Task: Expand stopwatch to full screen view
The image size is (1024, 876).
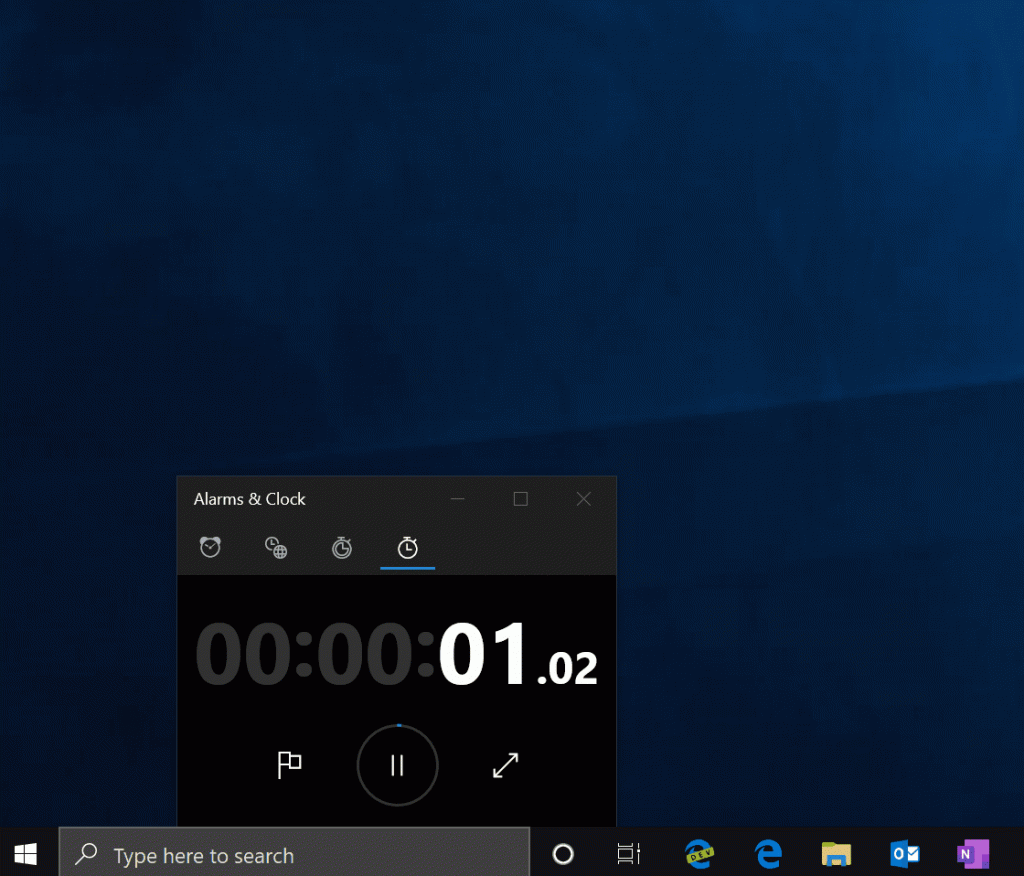Action: pyautogui.click(x=505, y=764)
